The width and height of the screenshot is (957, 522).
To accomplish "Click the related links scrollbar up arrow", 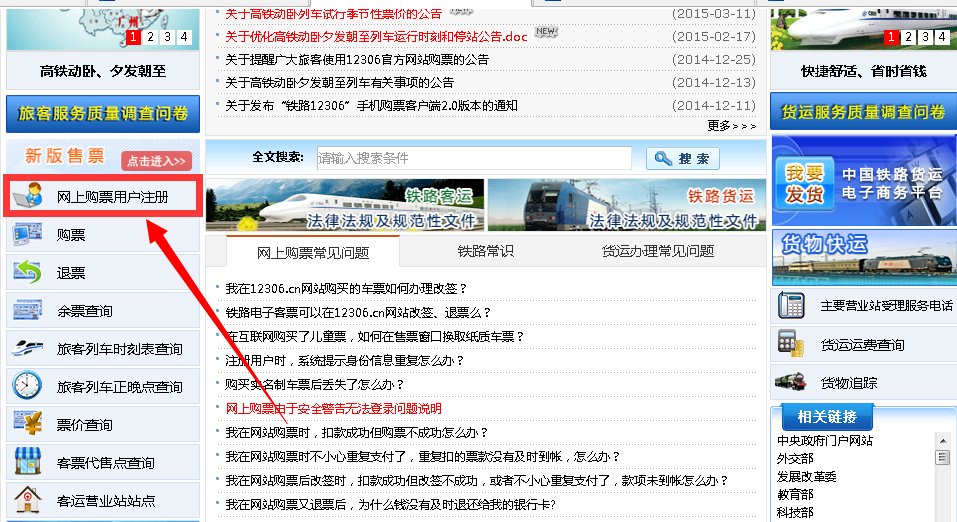I will tap(943, 440).
